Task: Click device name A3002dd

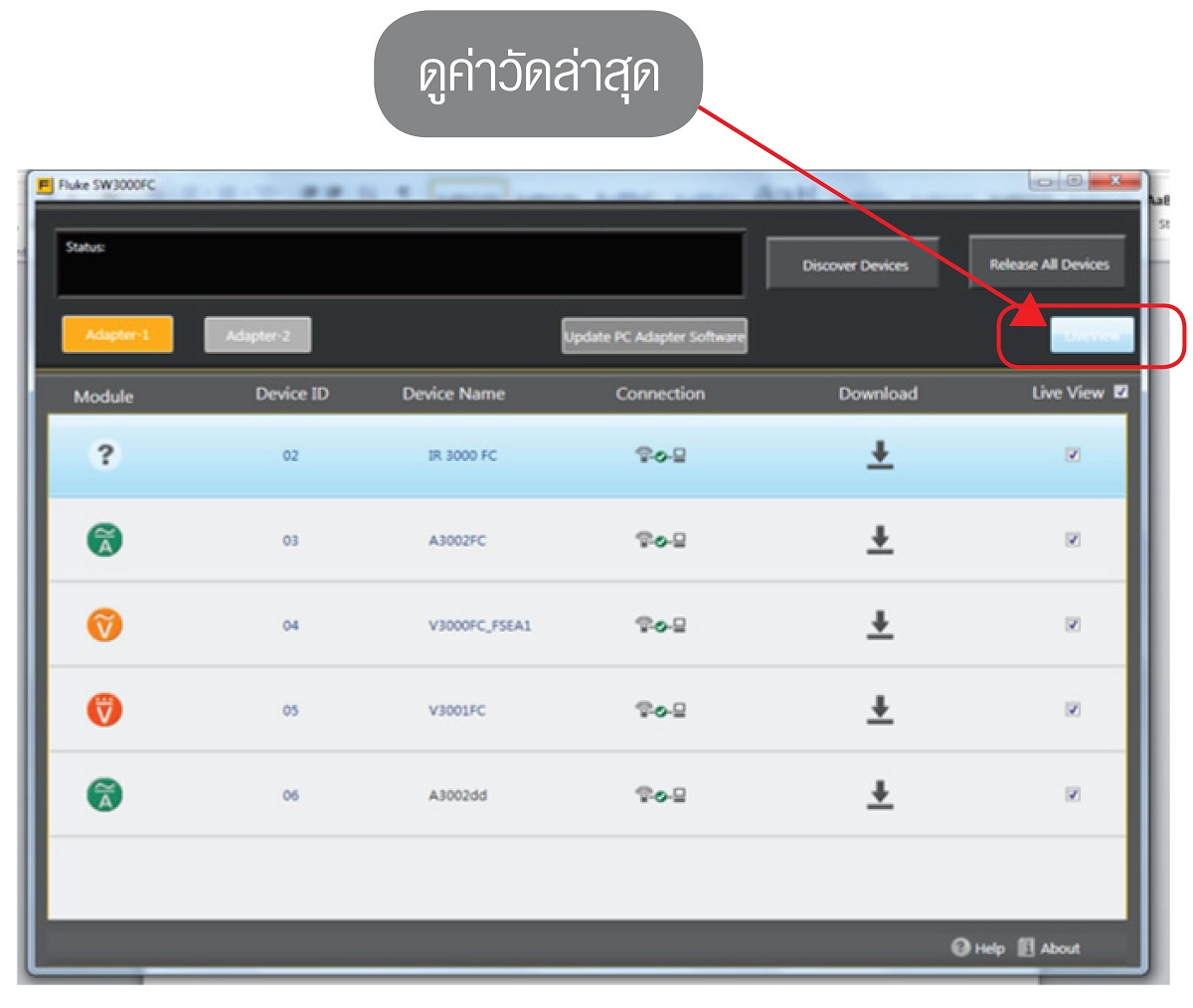Action: [x=457, y=795]
